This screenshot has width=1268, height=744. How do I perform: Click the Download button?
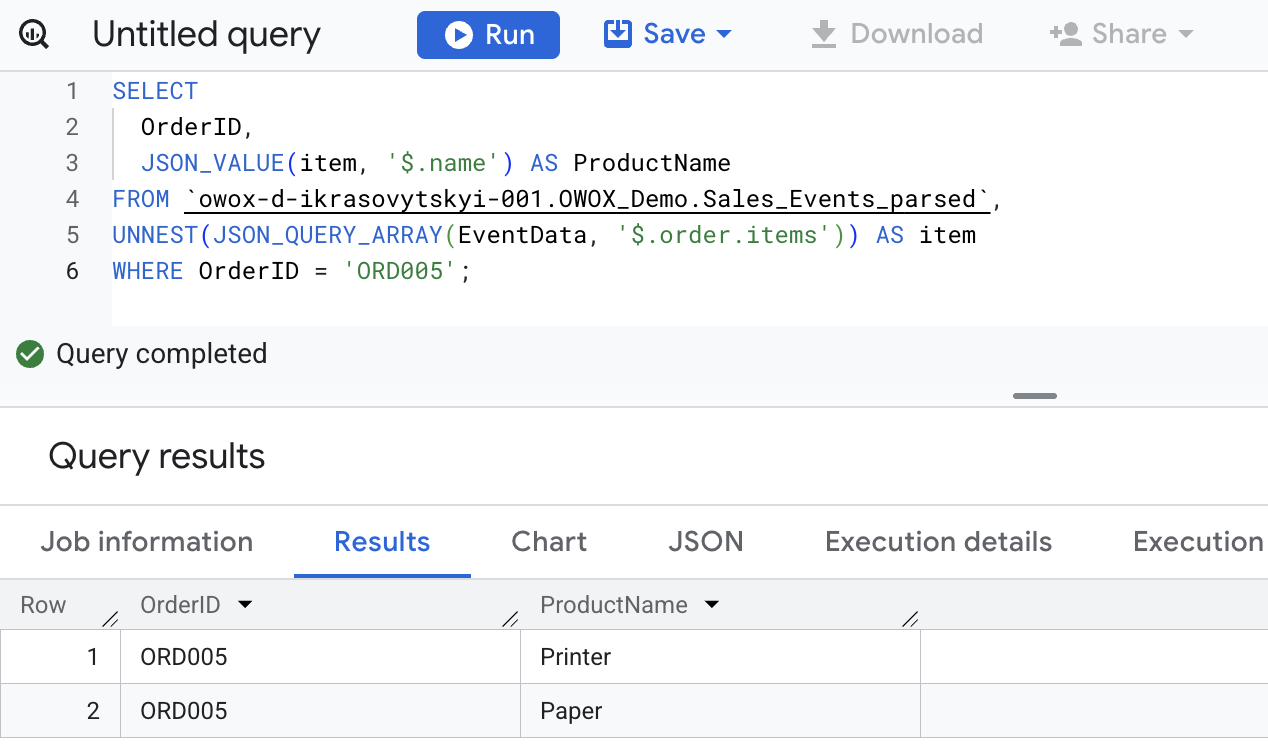pos(897,35)
